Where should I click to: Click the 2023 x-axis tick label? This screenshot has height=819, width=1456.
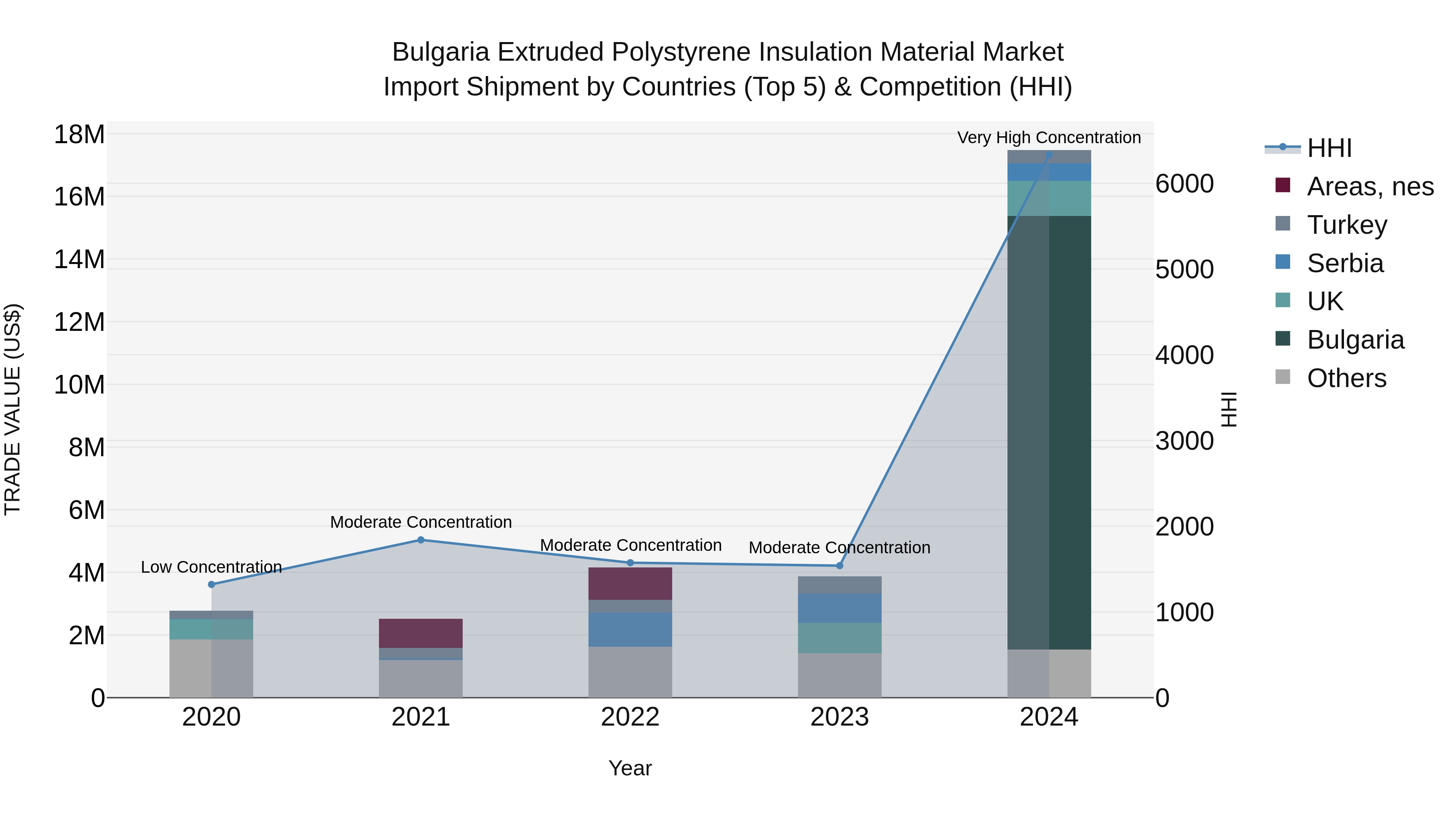839,717
